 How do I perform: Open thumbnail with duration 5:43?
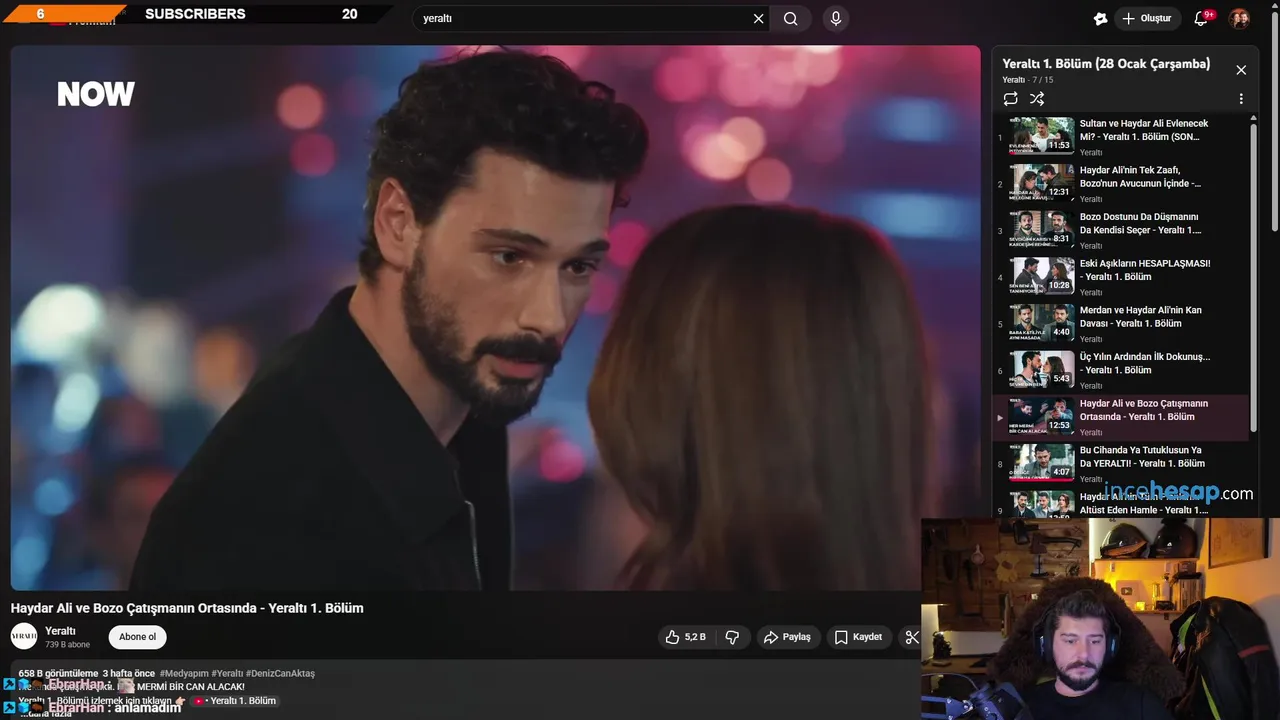pos(1042,368)
